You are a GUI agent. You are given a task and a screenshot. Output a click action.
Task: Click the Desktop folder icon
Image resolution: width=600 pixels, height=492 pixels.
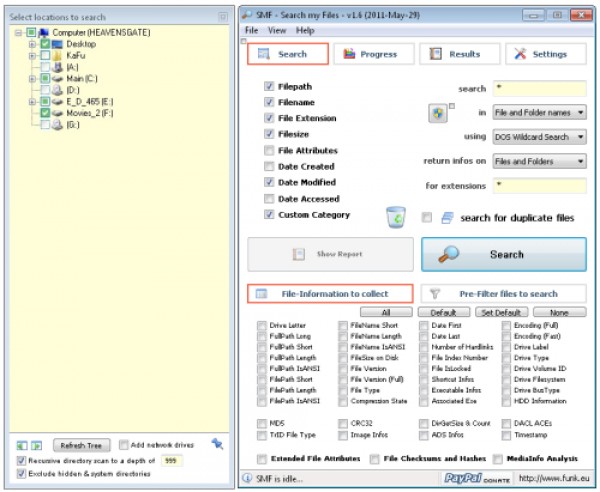click(57, 44)
